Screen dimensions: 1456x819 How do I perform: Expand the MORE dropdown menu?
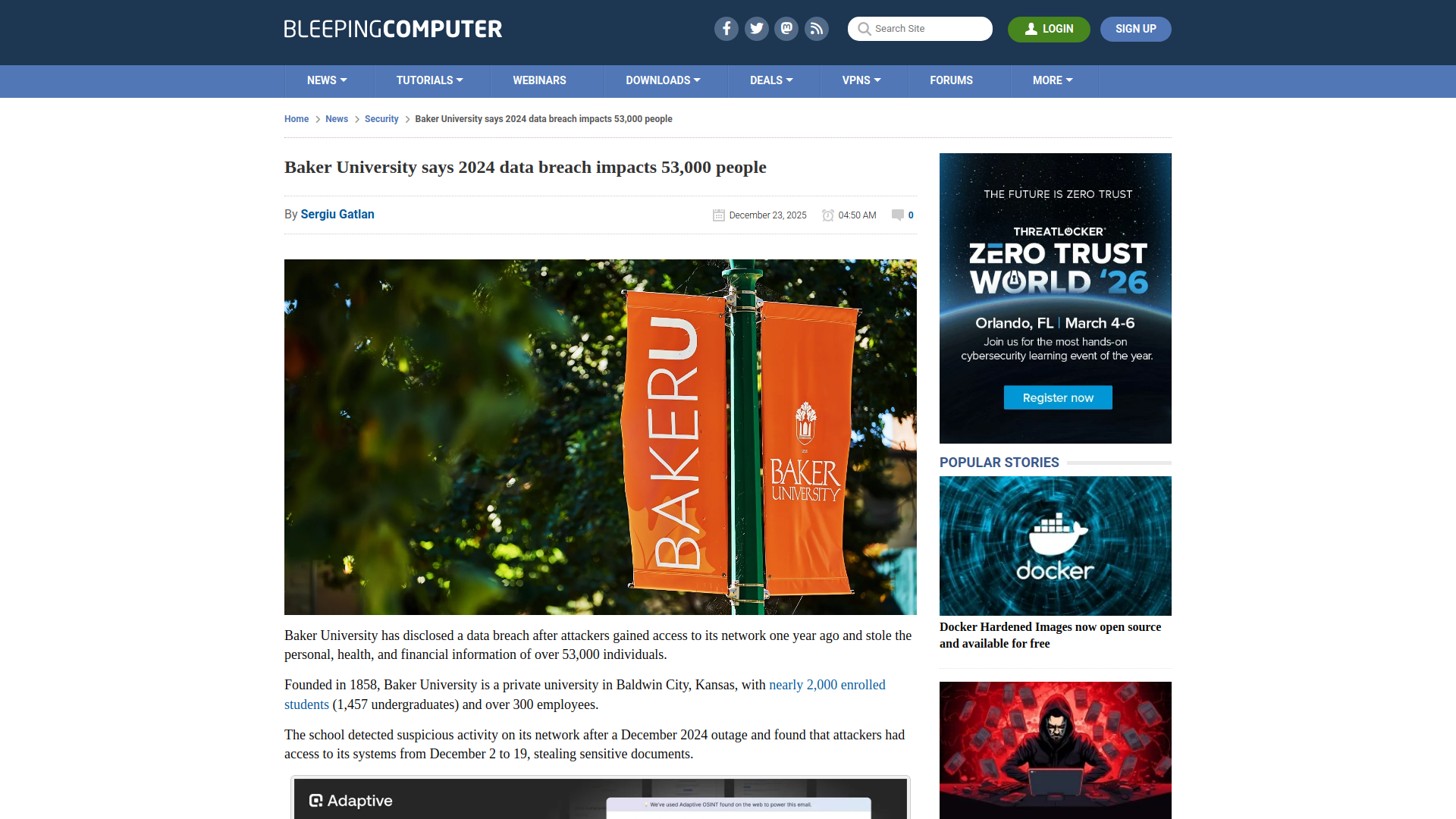pyautogui.click(x=1053, y=80)
